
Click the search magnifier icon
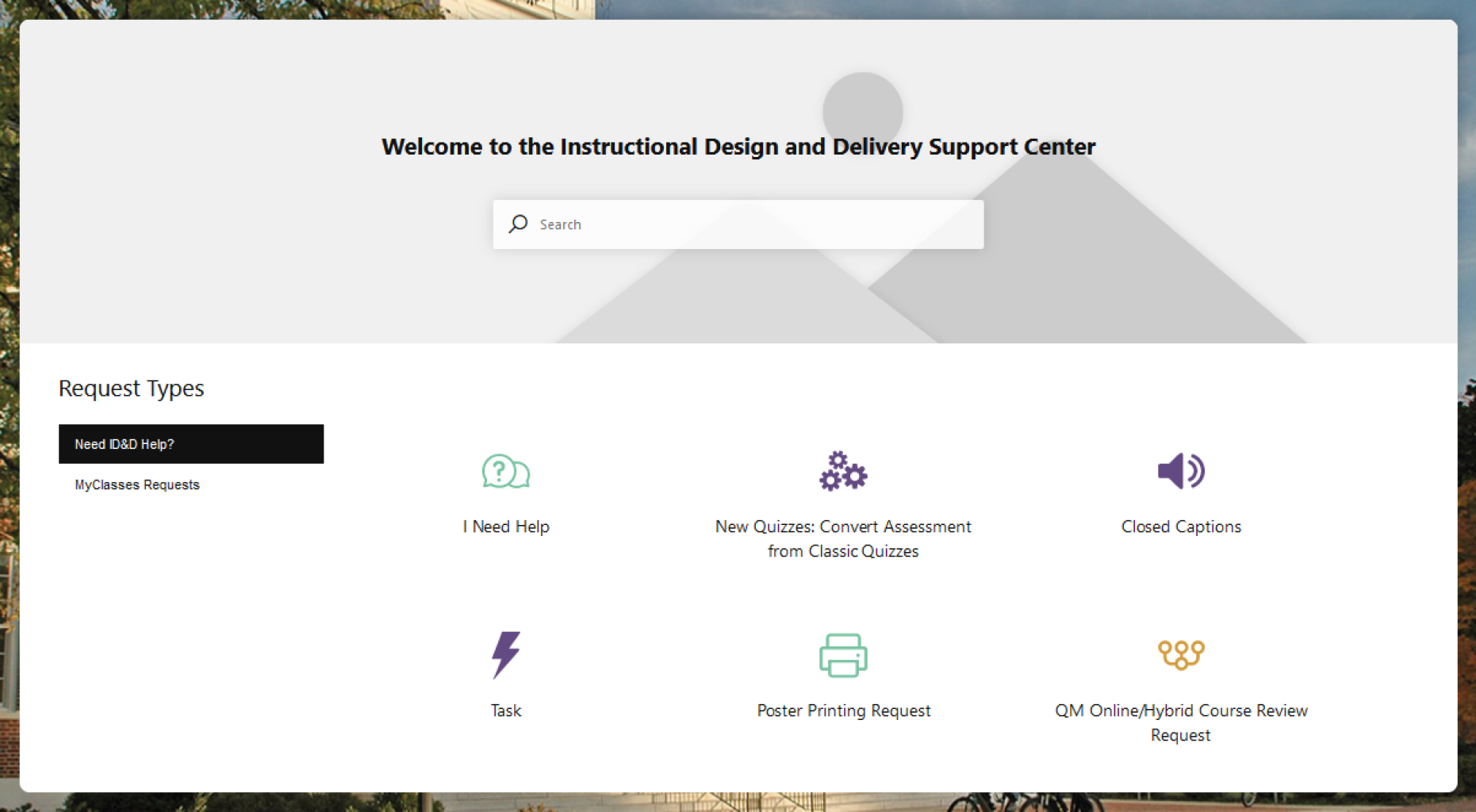click(x=517, y=224)
